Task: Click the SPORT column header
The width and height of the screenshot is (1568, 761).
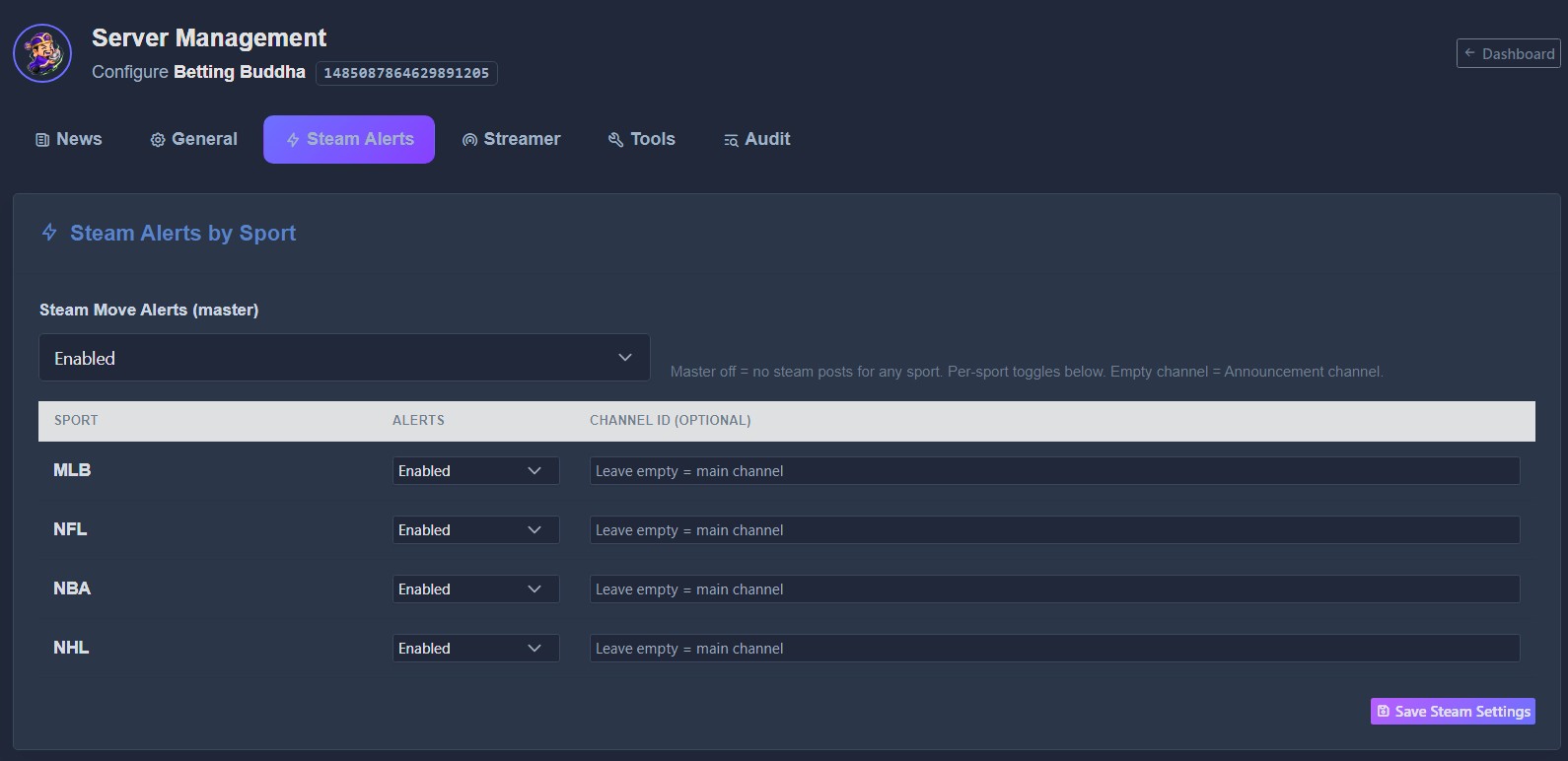Action: click(x=76, y=420)
